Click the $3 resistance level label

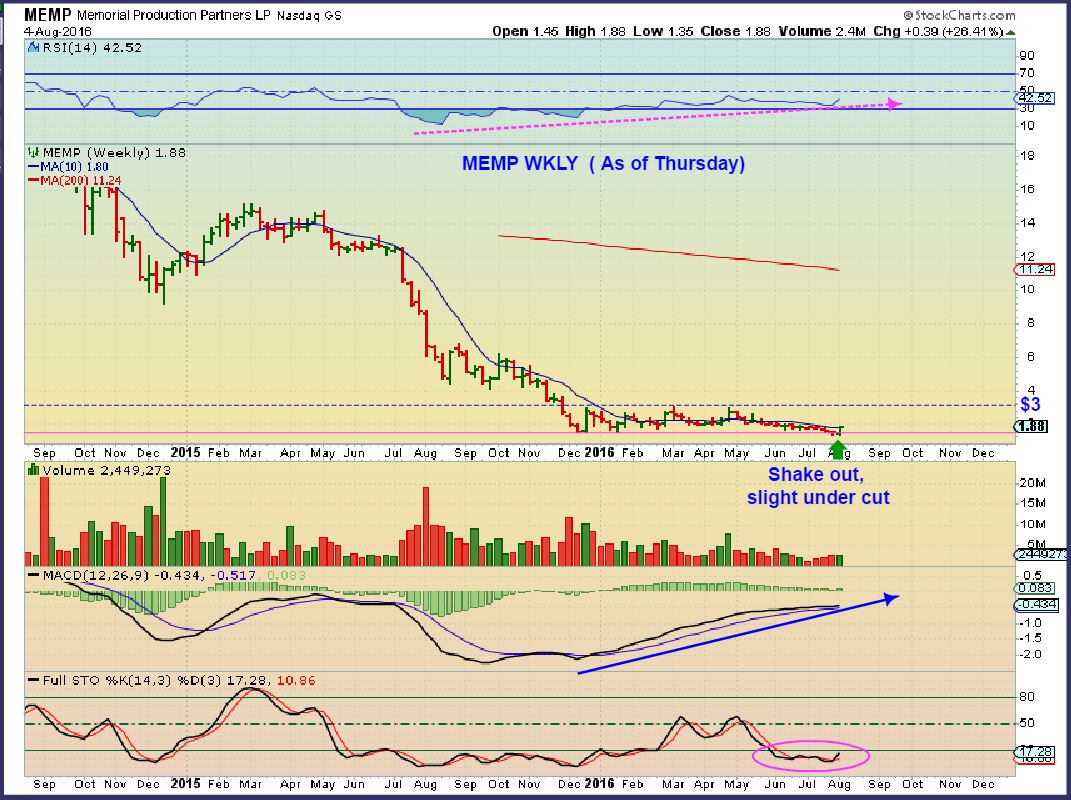coord(1030,404)
